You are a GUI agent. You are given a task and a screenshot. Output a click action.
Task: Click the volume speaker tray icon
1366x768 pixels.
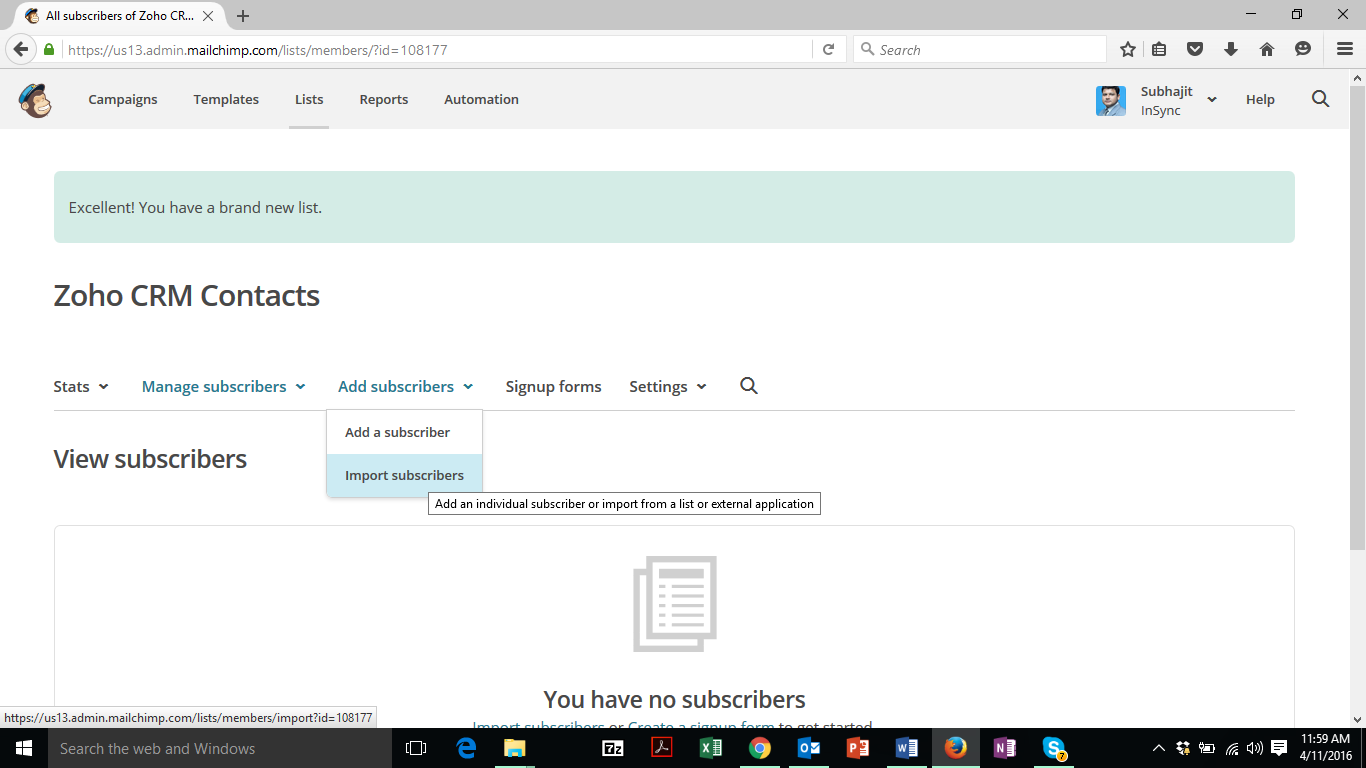[x=1255, y=748]
